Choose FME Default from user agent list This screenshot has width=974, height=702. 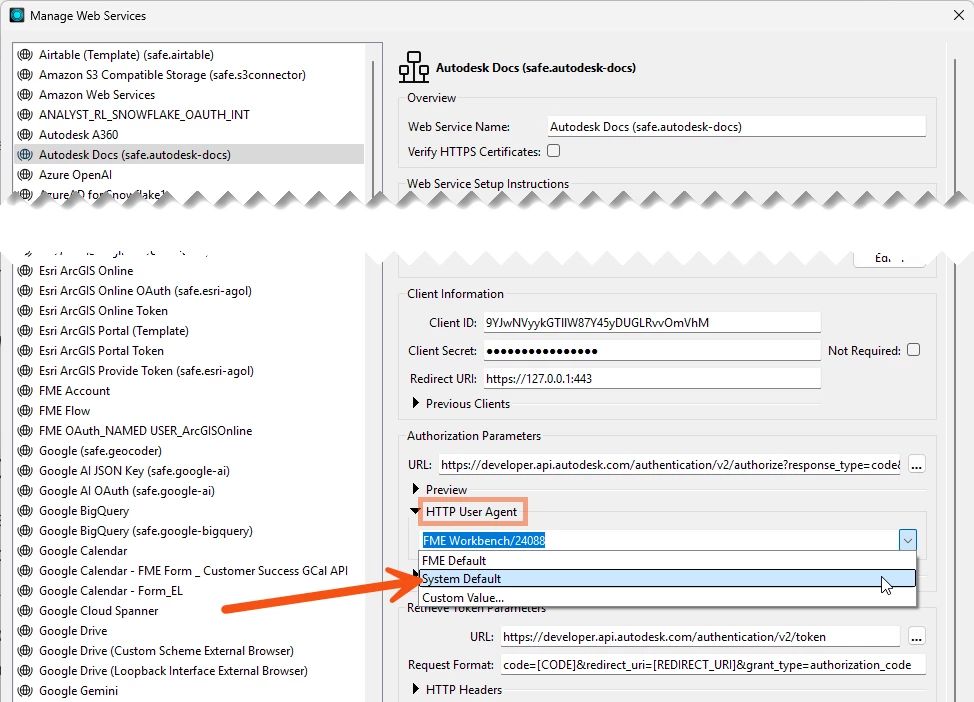(667, 560)
